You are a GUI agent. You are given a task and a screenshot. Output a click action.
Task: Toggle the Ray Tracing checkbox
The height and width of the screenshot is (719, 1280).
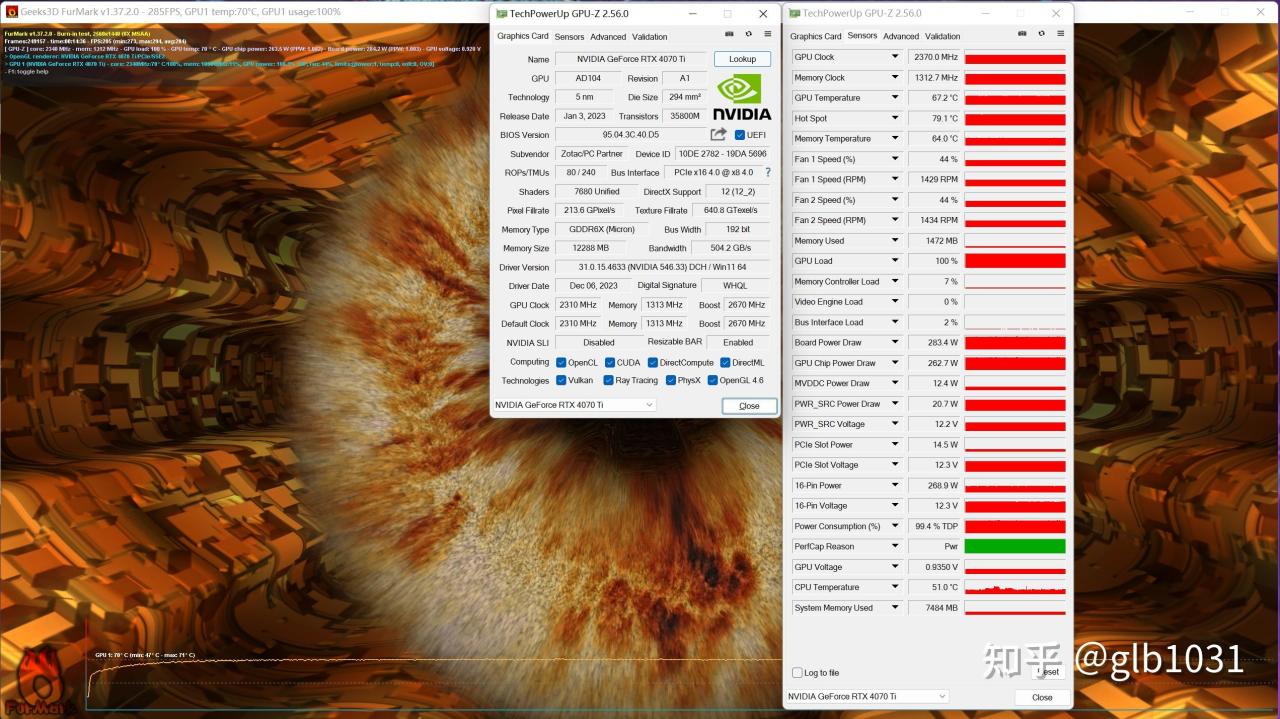[608, 380]
